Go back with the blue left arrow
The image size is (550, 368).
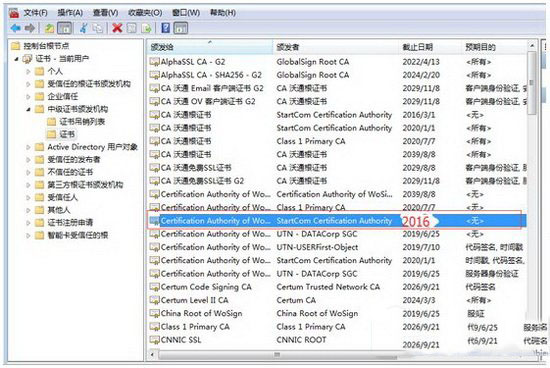click(15, 28)
